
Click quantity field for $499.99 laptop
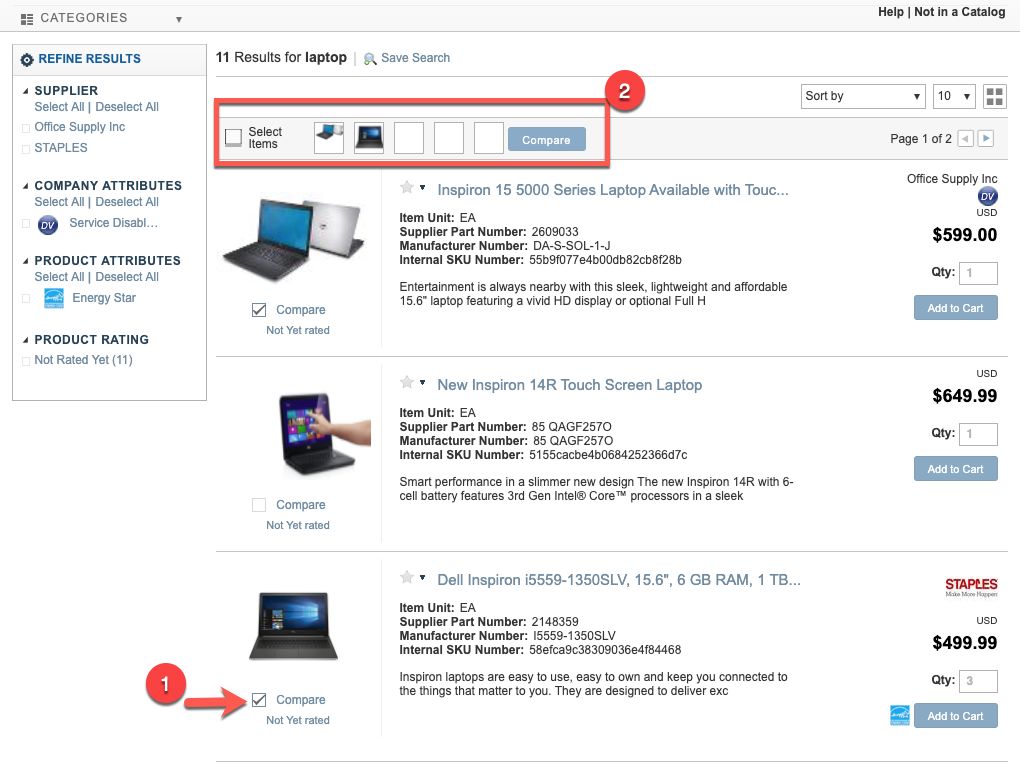coord(978,681)
